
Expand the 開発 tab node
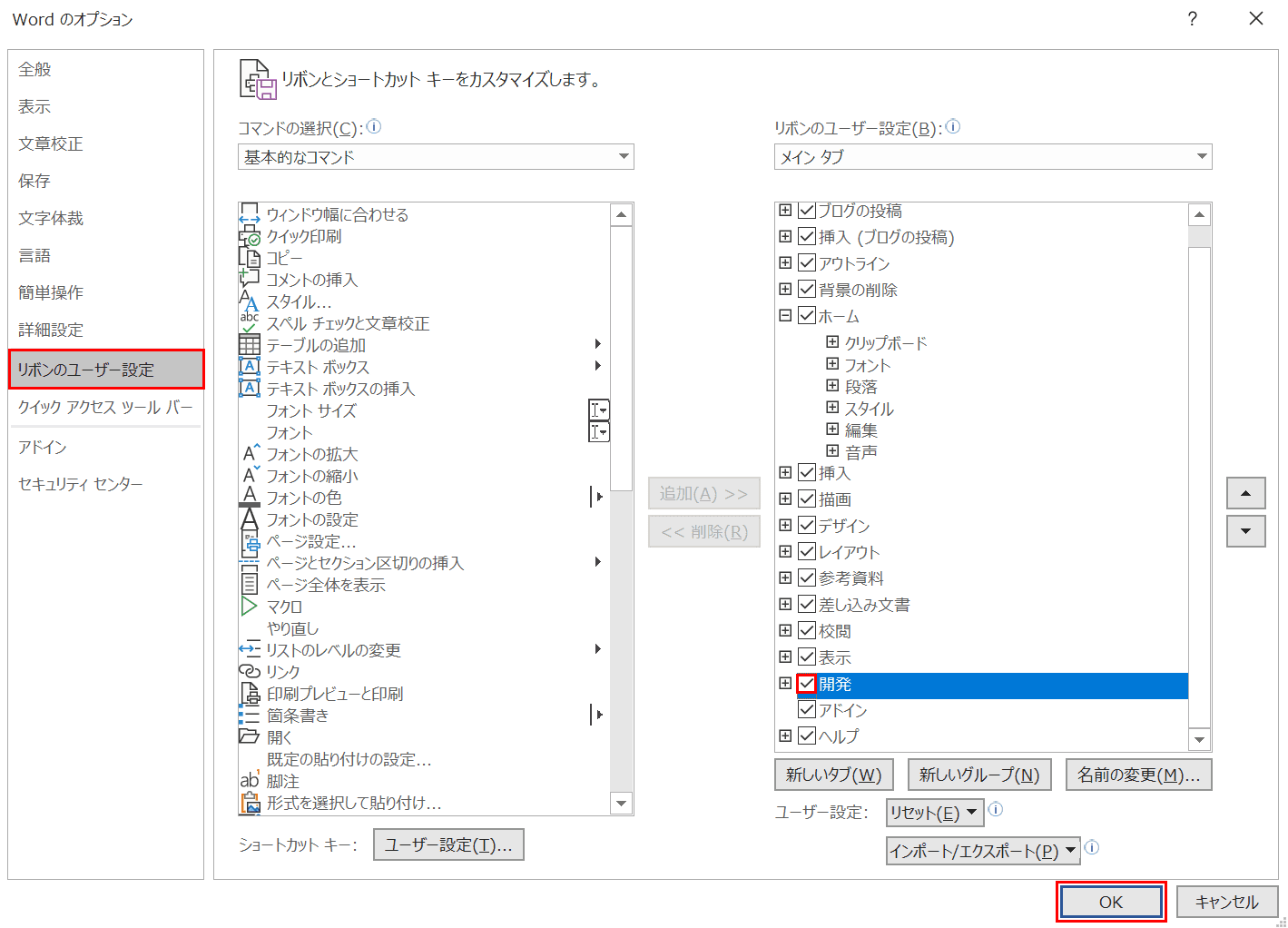point(785,684)
